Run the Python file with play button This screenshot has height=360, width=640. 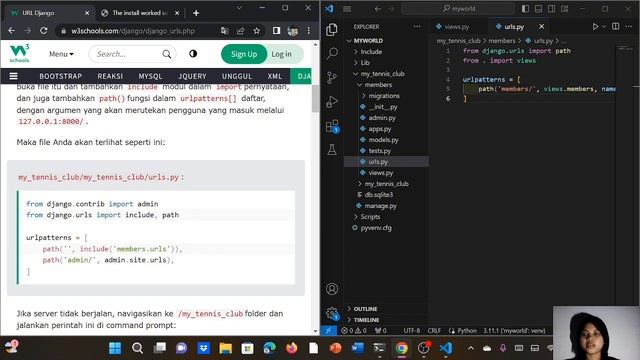pyautogui.click(x=595, y=27)
